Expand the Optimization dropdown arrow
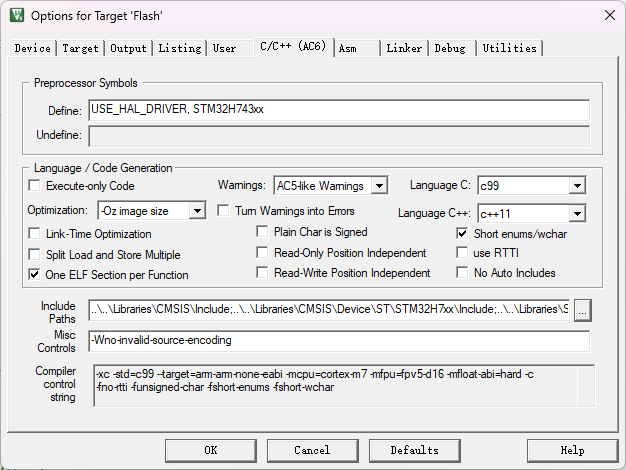Viewport: 626px width, 470px height. tap(197, 210)
